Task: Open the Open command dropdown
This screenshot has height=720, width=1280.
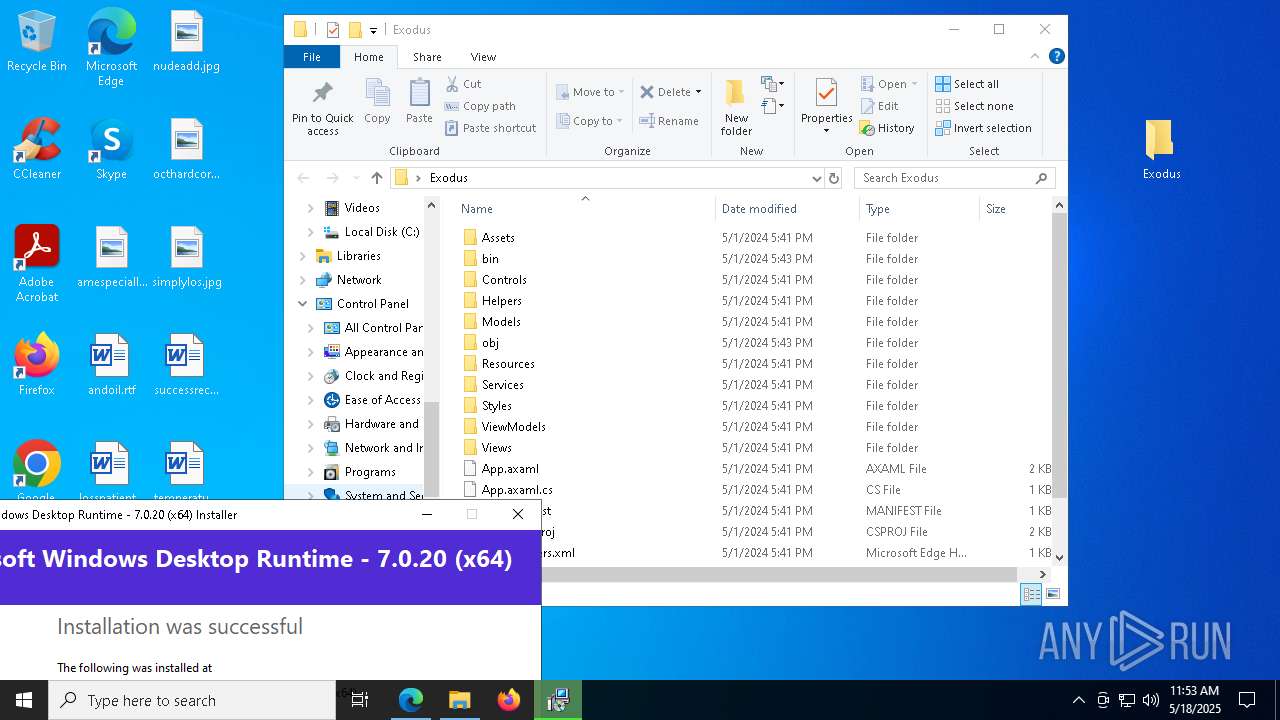Action: pos(914,84)
